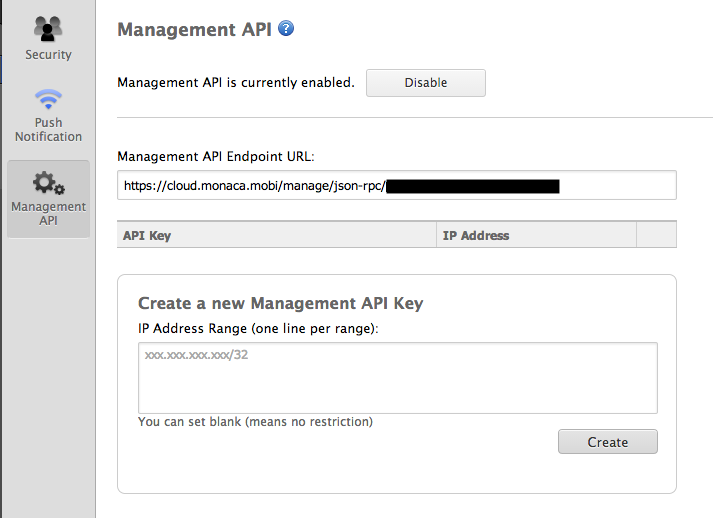Select the "Push Notification" text label in sidebar

click(x=48, y=130)
